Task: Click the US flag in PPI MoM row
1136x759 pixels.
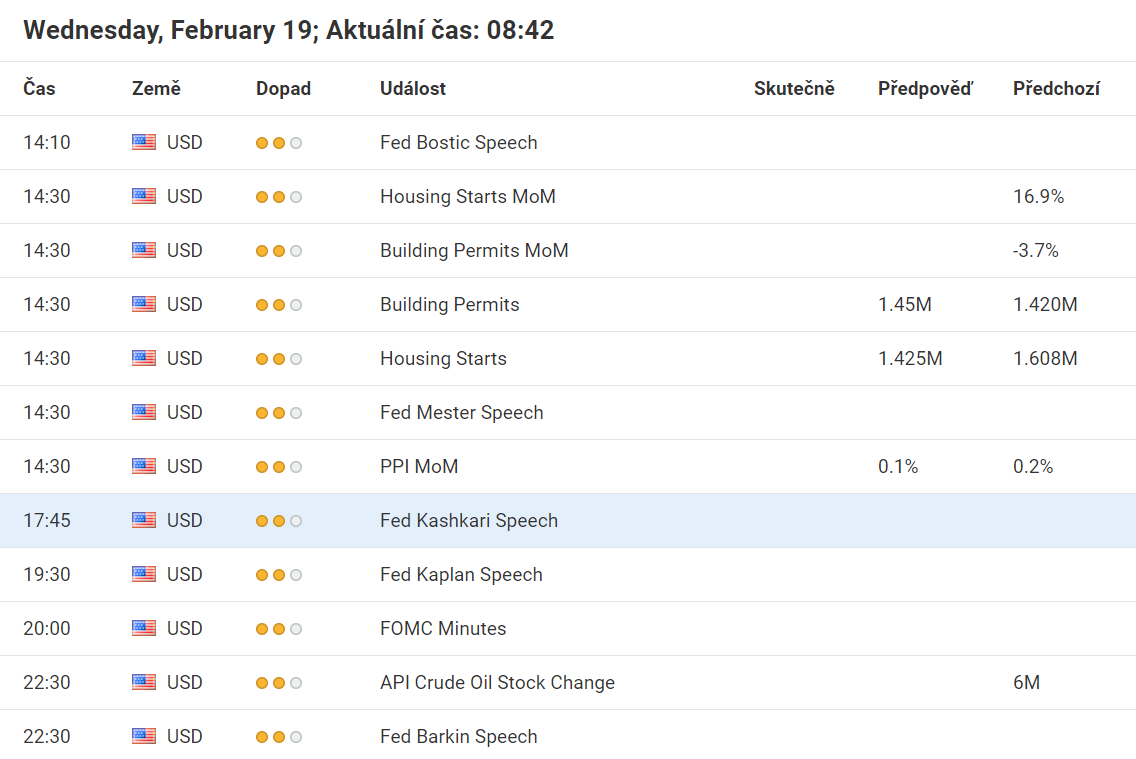Action: click(144, 466)
